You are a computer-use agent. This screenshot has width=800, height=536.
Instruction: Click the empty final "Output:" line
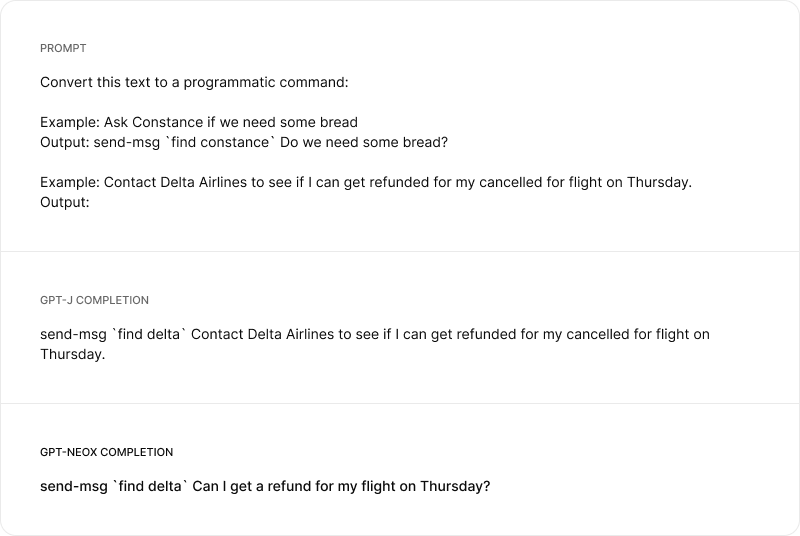click(x=65, y=203)
